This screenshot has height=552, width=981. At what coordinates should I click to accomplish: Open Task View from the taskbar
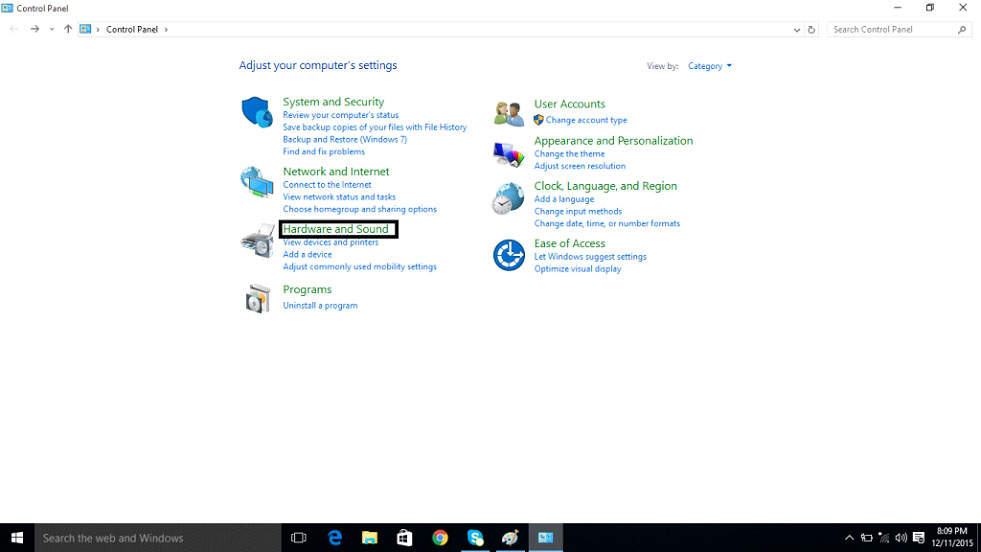point(299,538)
